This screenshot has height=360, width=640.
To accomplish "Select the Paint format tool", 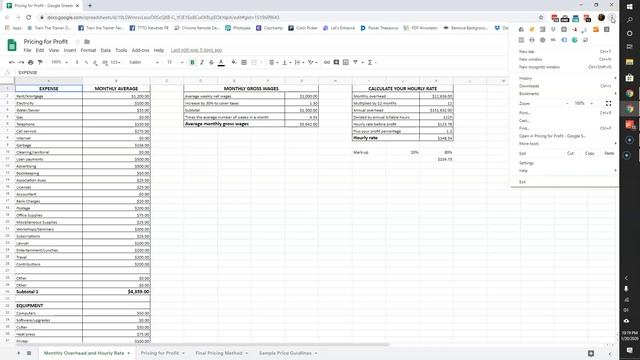I will (40, 62).
